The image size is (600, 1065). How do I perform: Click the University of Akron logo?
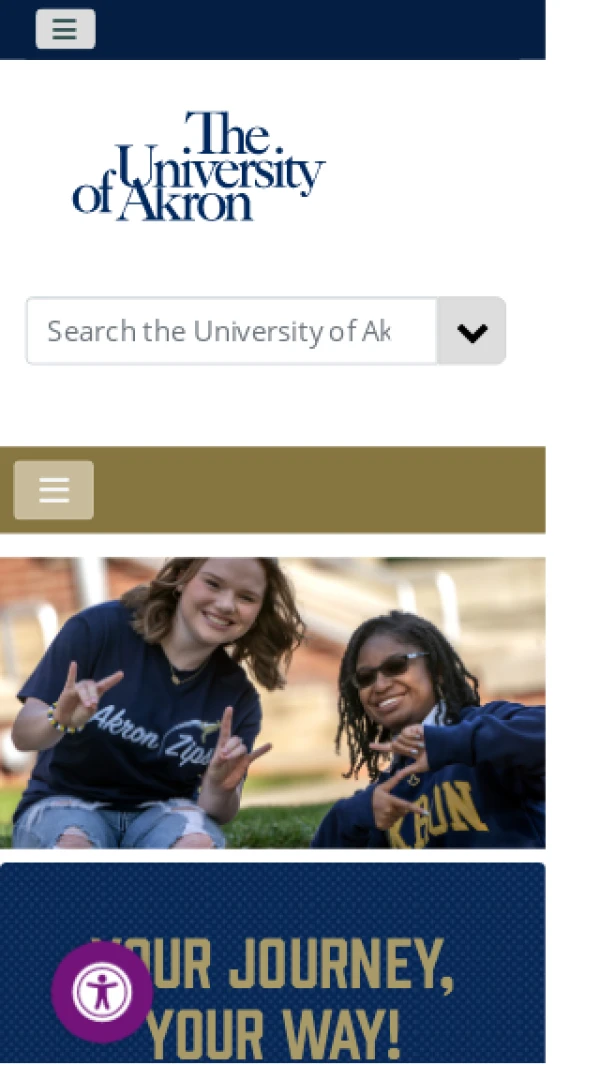(x=198, y=166)
